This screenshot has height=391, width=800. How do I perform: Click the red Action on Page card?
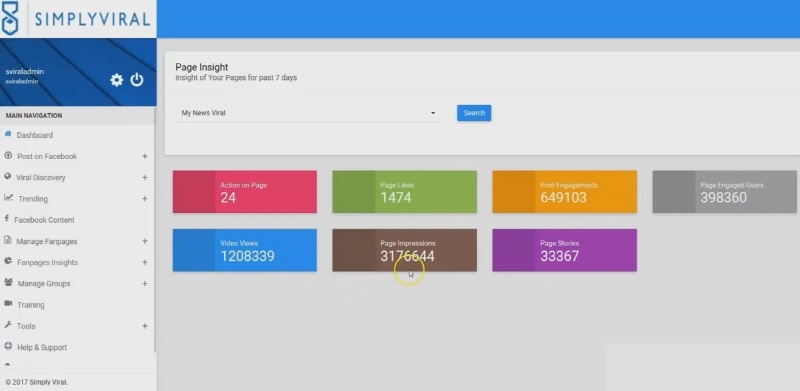pyautogui.click(x=245, y=191)
